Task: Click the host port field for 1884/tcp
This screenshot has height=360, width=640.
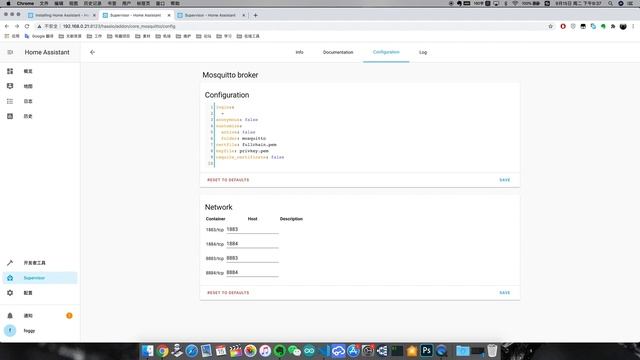Action: 252,244
